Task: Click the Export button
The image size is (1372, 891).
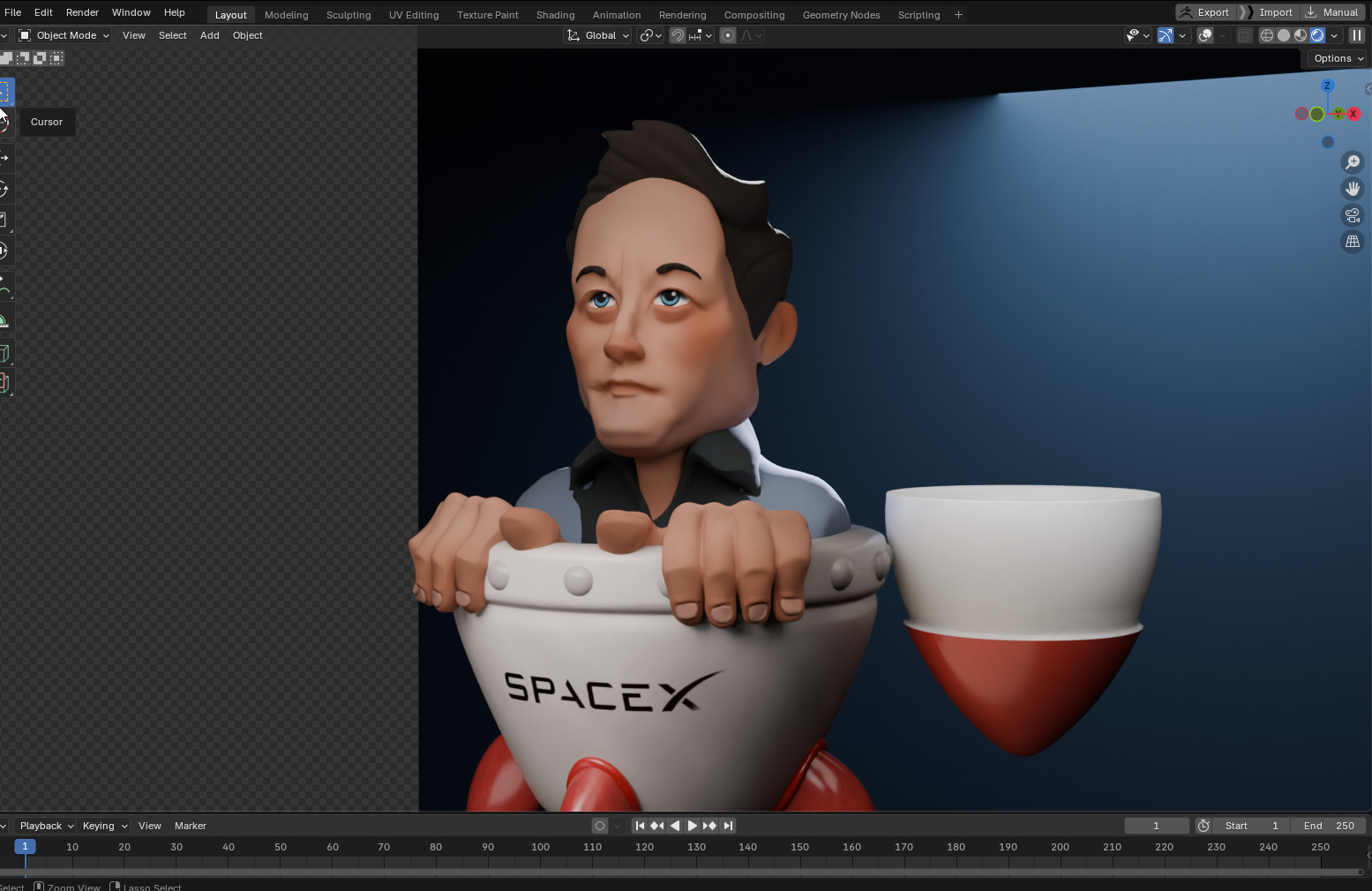Action: click(1204, 12)
